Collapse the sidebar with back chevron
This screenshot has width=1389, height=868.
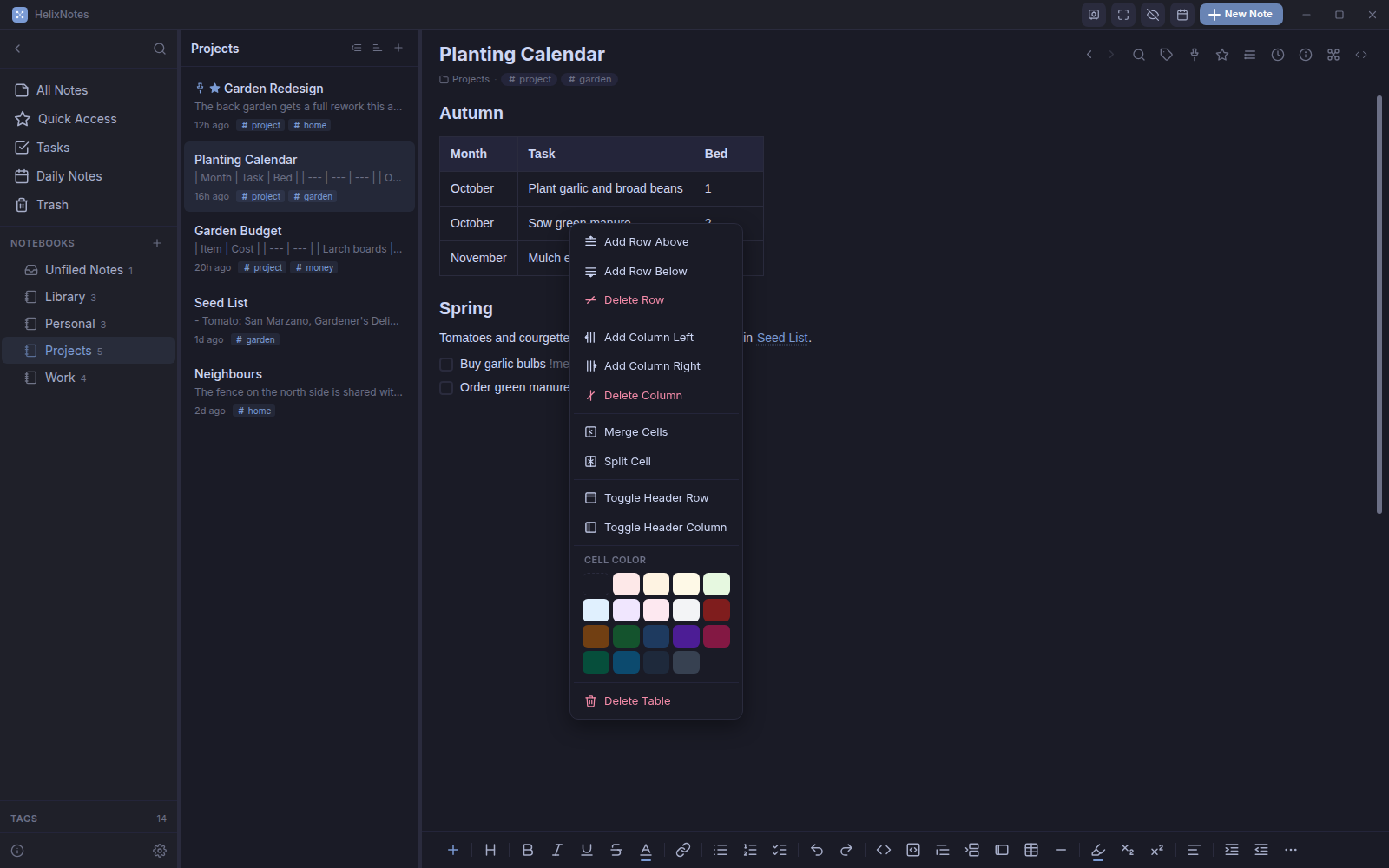[x=17, y=49]
